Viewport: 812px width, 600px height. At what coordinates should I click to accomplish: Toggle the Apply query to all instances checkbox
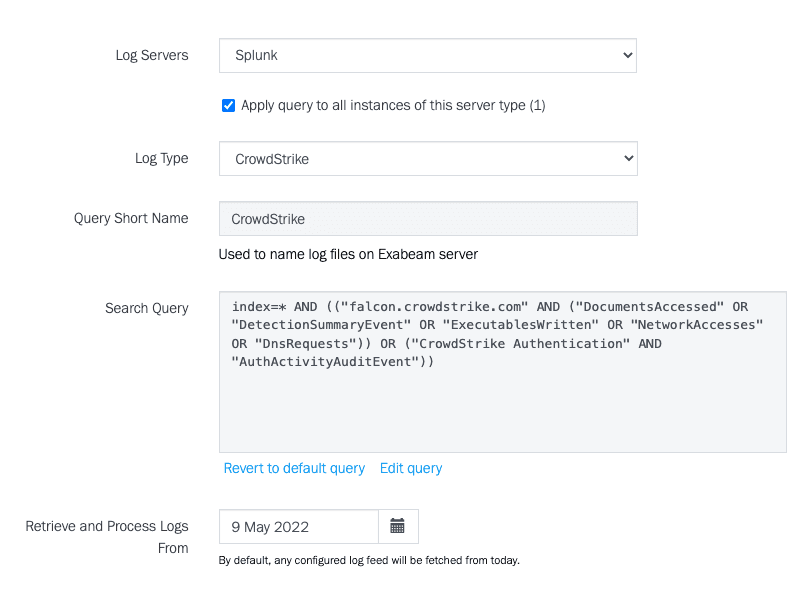229,105
